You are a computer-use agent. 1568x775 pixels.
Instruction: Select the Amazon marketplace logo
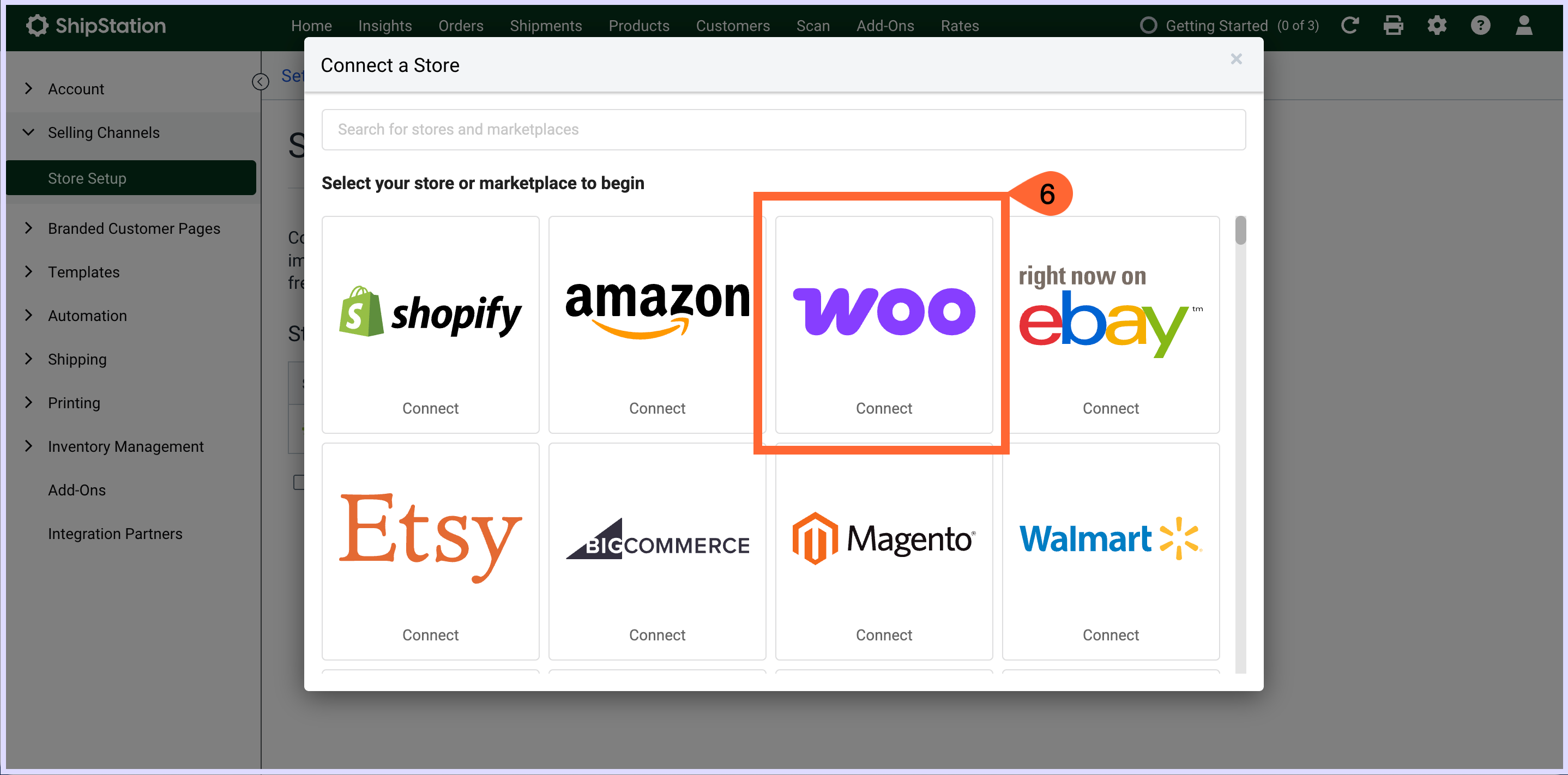tap(658, 310)
